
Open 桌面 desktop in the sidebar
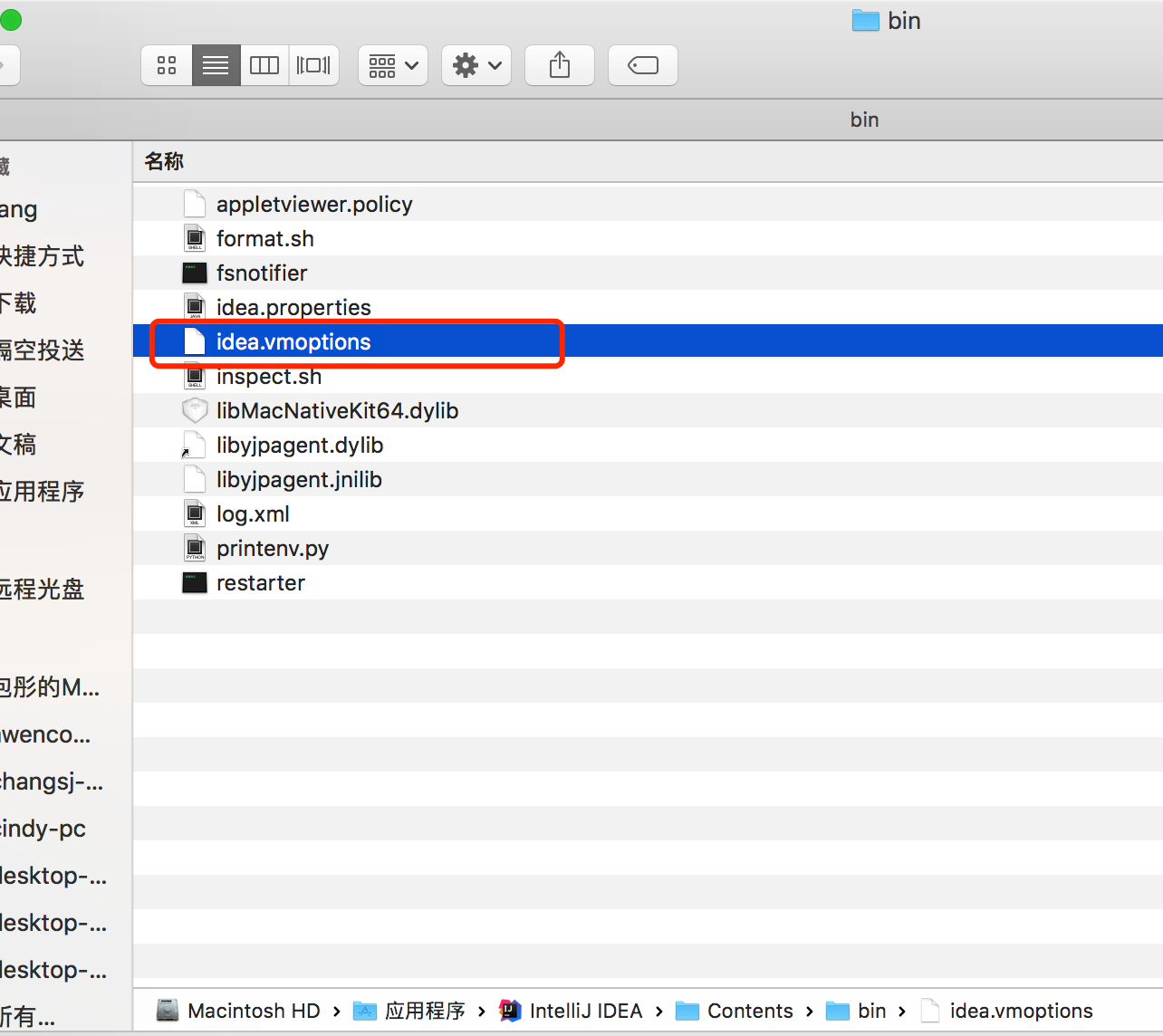(18, 398)
